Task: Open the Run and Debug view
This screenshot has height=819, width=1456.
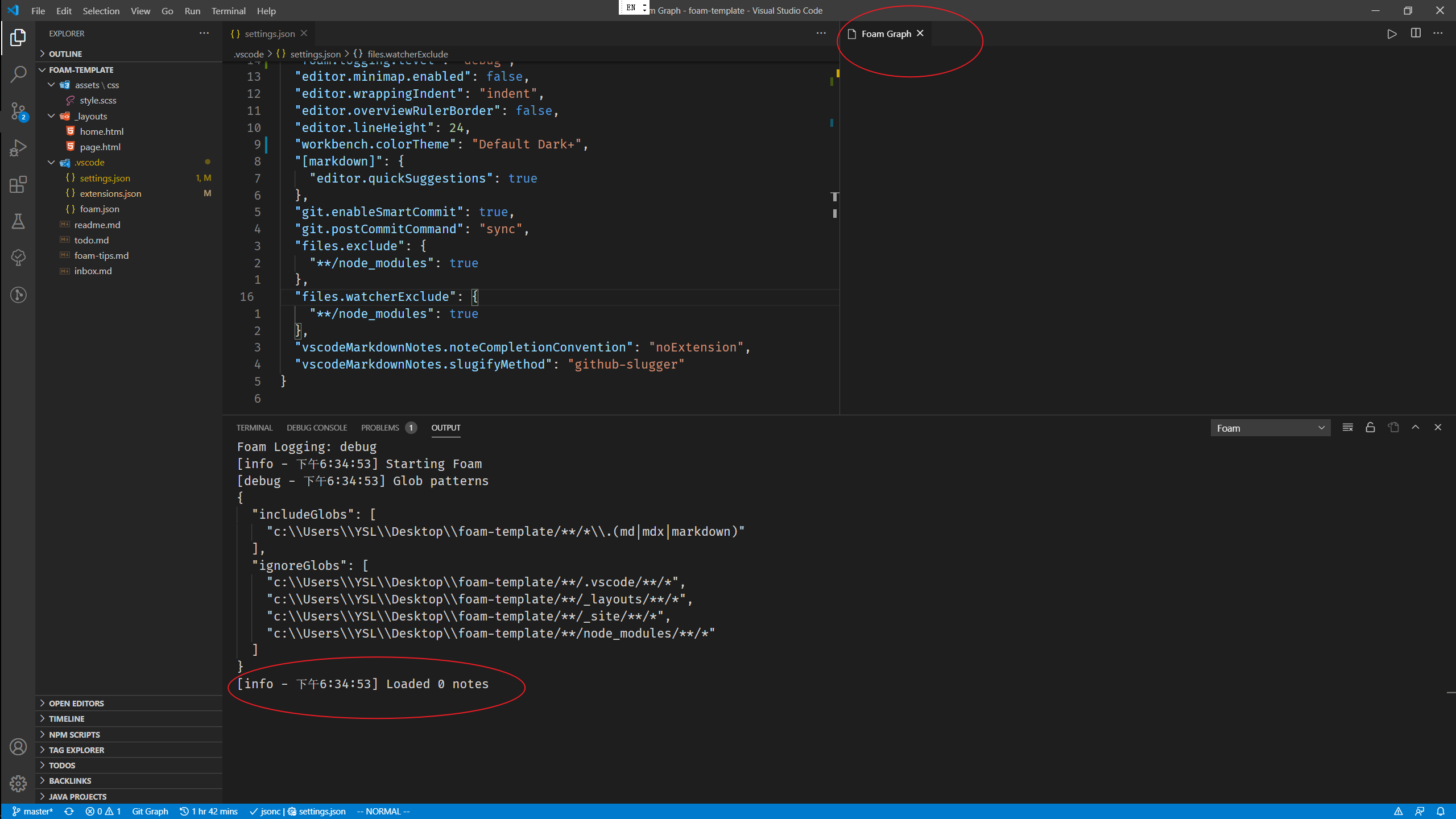Action: pos(18,148)
